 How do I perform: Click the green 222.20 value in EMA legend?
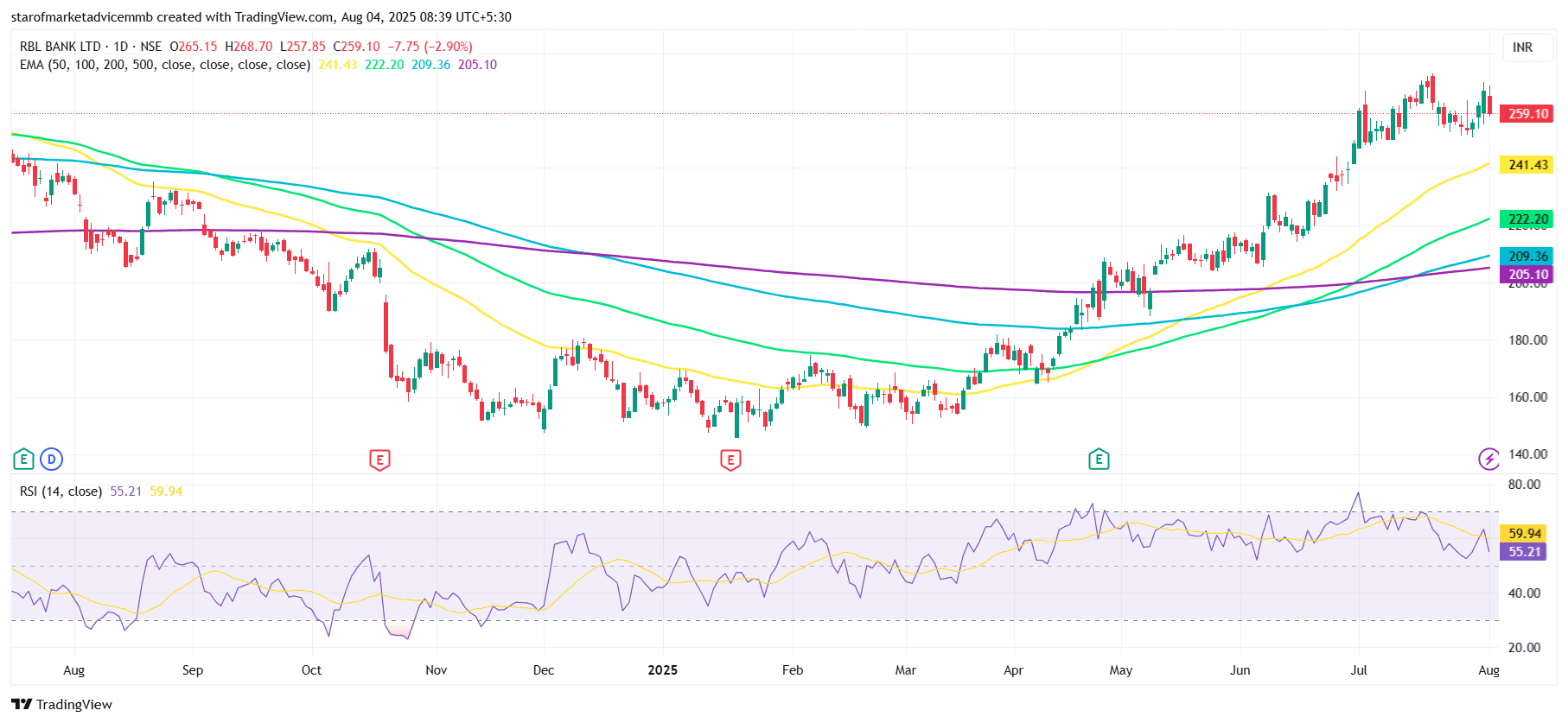(385, 65)
